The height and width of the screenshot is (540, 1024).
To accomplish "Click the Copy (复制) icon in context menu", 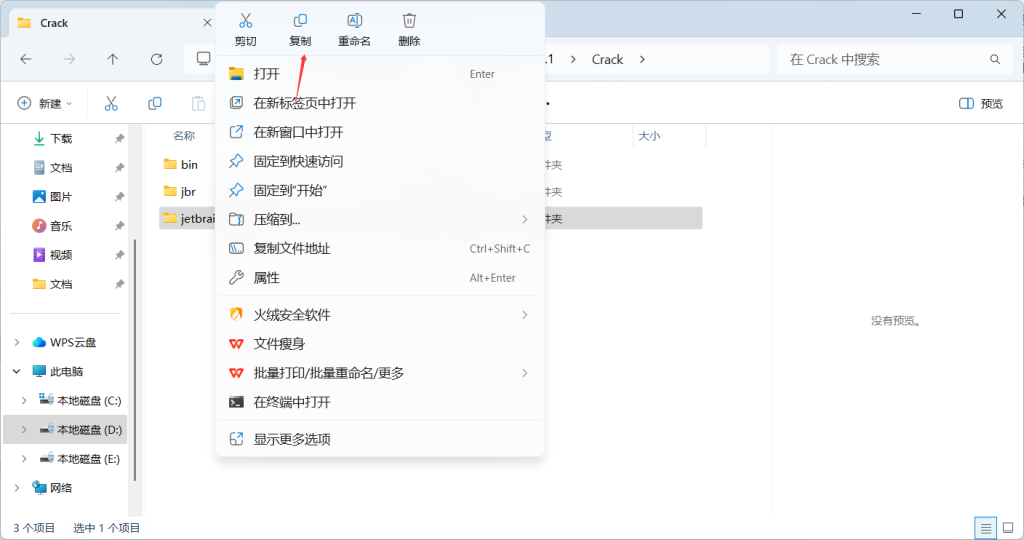I will point(300,21).
